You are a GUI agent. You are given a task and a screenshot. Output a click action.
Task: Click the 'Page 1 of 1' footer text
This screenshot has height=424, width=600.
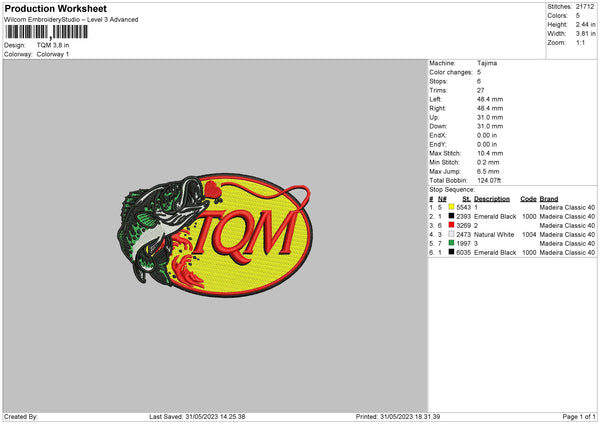(579, 417)
